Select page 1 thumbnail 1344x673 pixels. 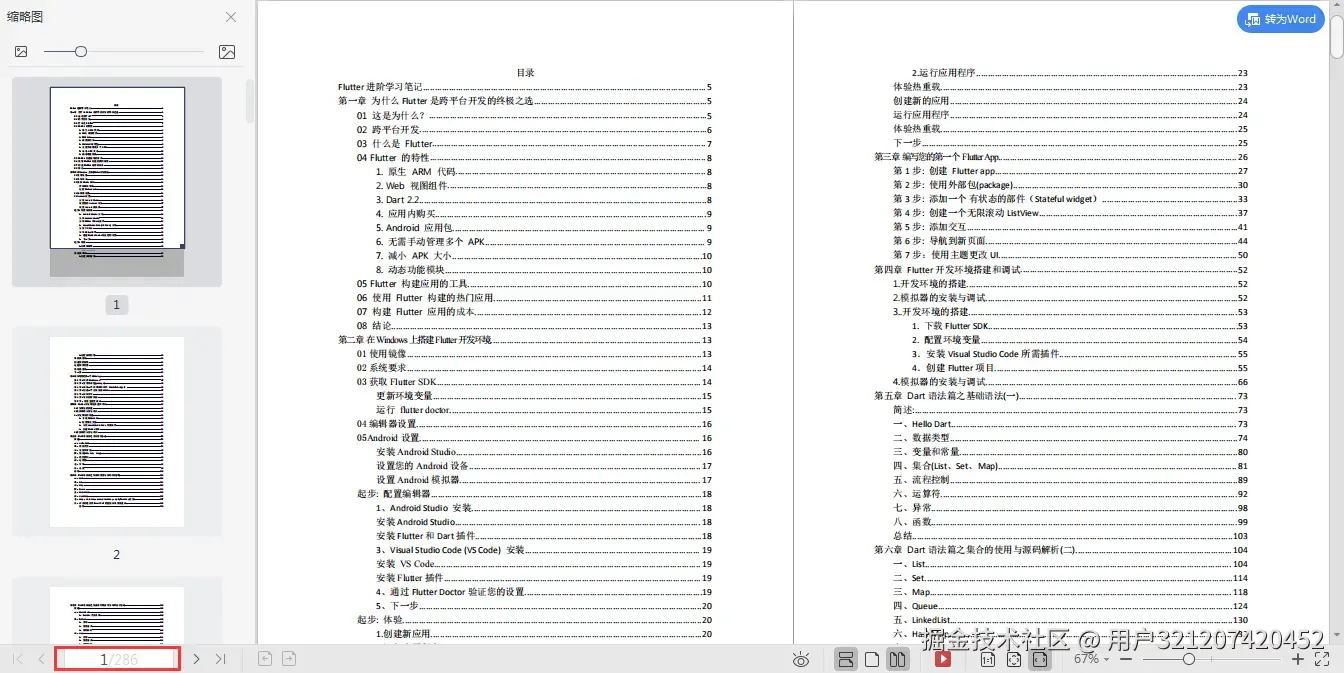117,182
